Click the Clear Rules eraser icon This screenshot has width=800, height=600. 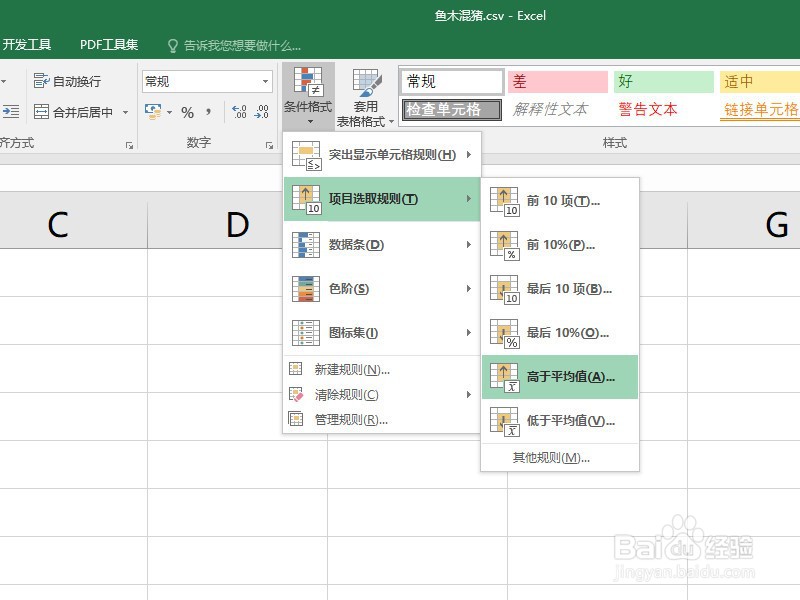click(296, 394)
